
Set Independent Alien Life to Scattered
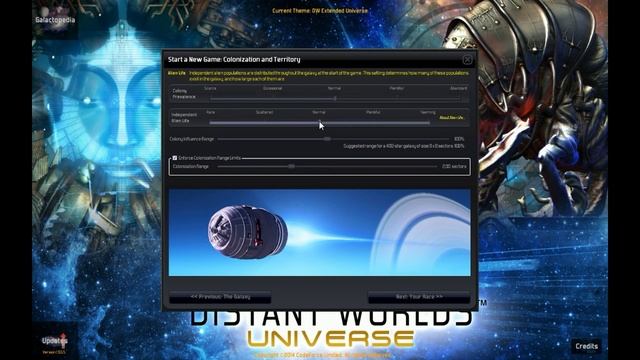[x=264, y=112]
